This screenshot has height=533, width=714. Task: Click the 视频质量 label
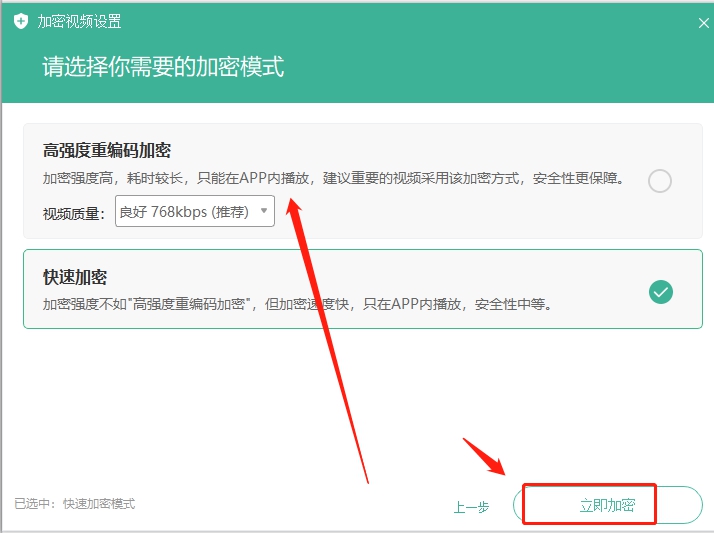pos(73,213)
